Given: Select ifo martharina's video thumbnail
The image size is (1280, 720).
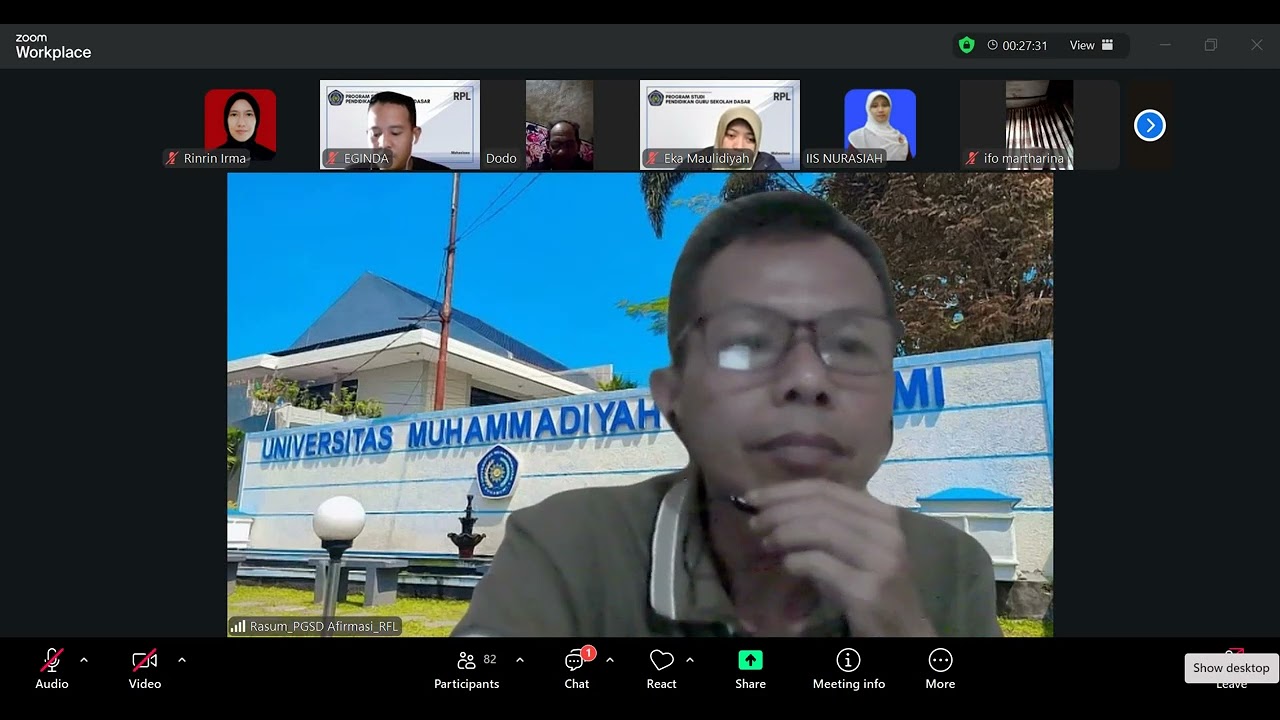Looking at the screenshot, I should tap(1040, 125).
